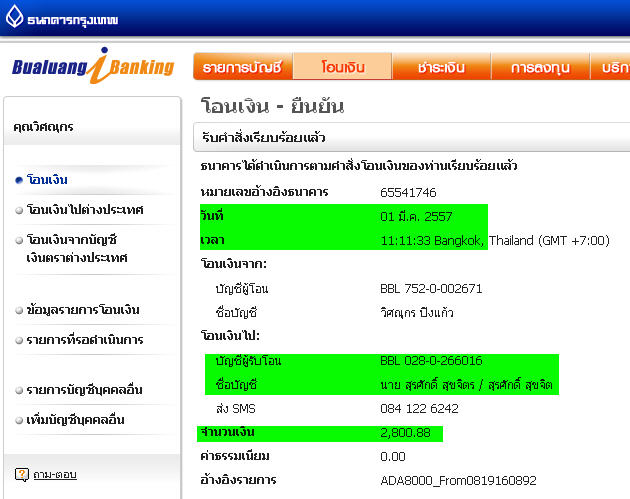Open รายการที่รอดำเนินการ sidebar link
This screenshot has width=630, height=499.
[85, 340]
